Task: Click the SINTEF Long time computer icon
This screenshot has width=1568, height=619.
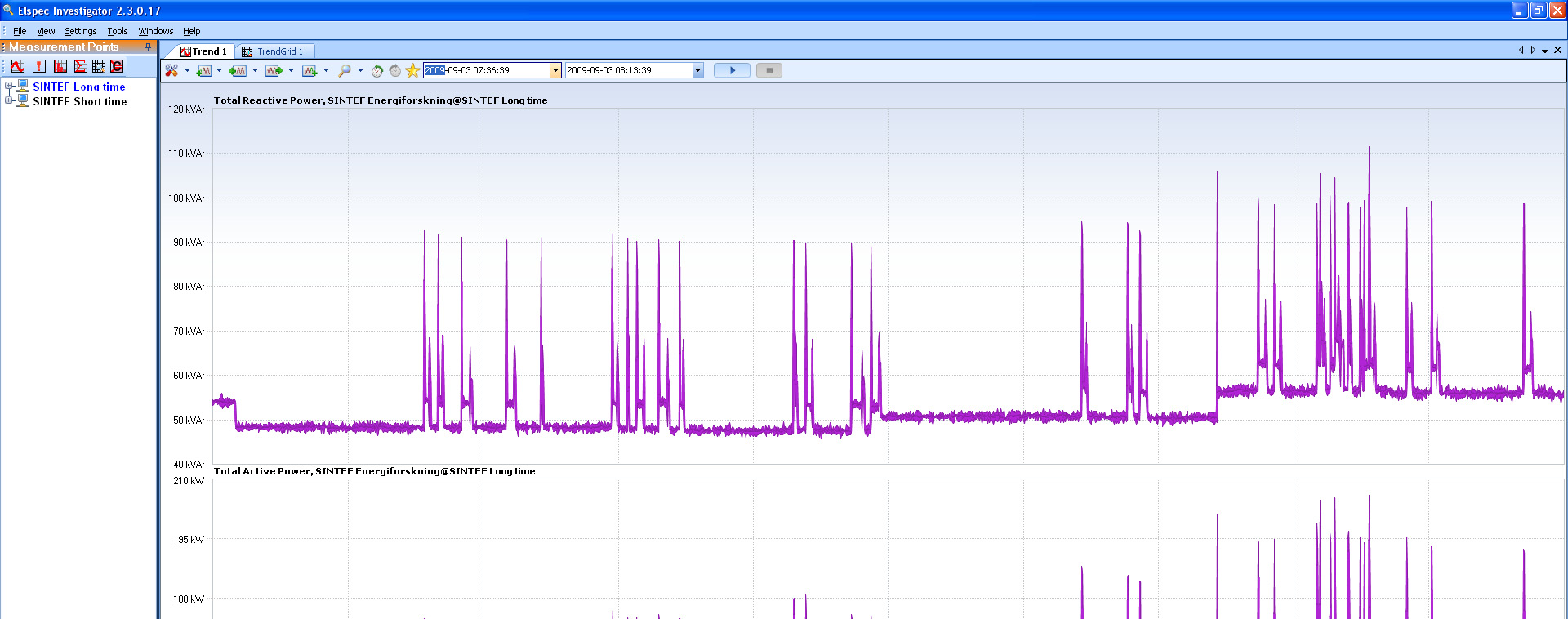Action: point(23,86)
